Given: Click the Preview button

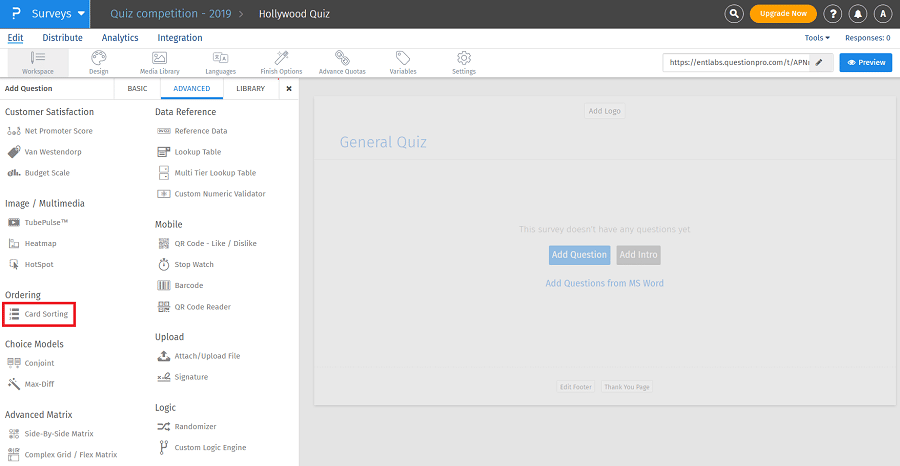Looking at the screenshot, I should click(866, 63).
